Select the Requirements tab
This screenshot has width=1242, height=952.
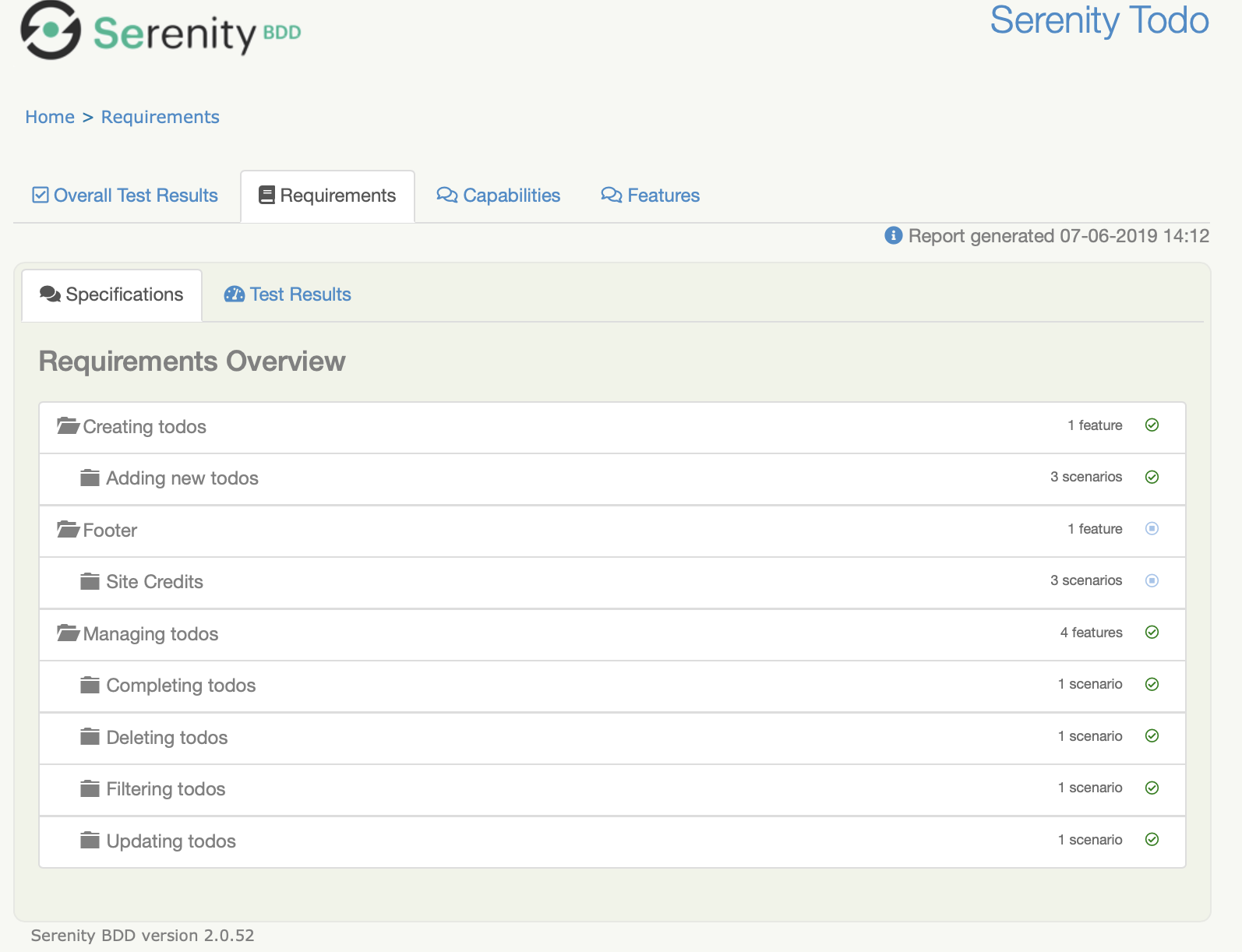pyautogui.click(x=327, y=196)
